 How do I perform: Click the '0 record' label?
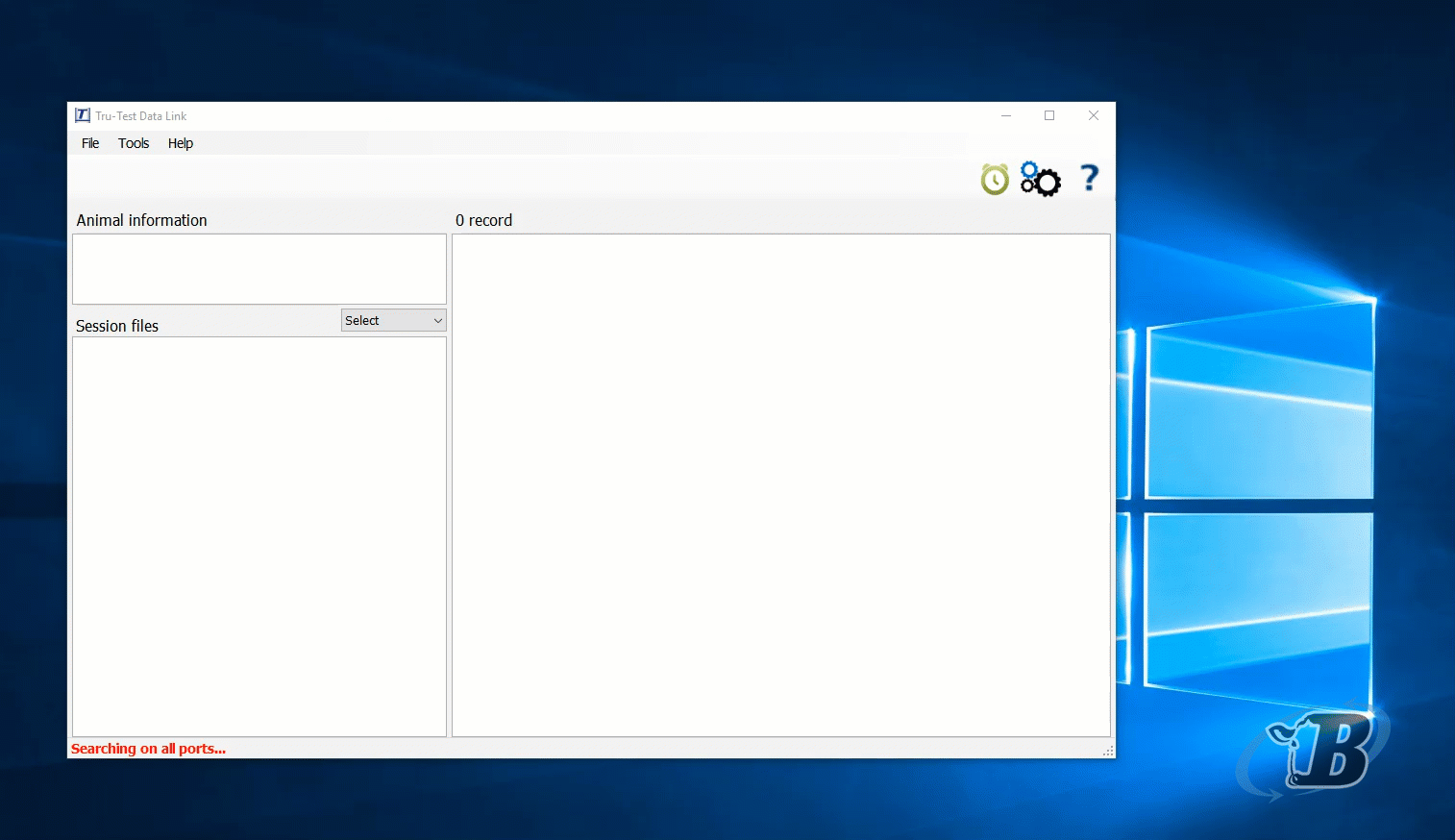[x=483, y=220]
